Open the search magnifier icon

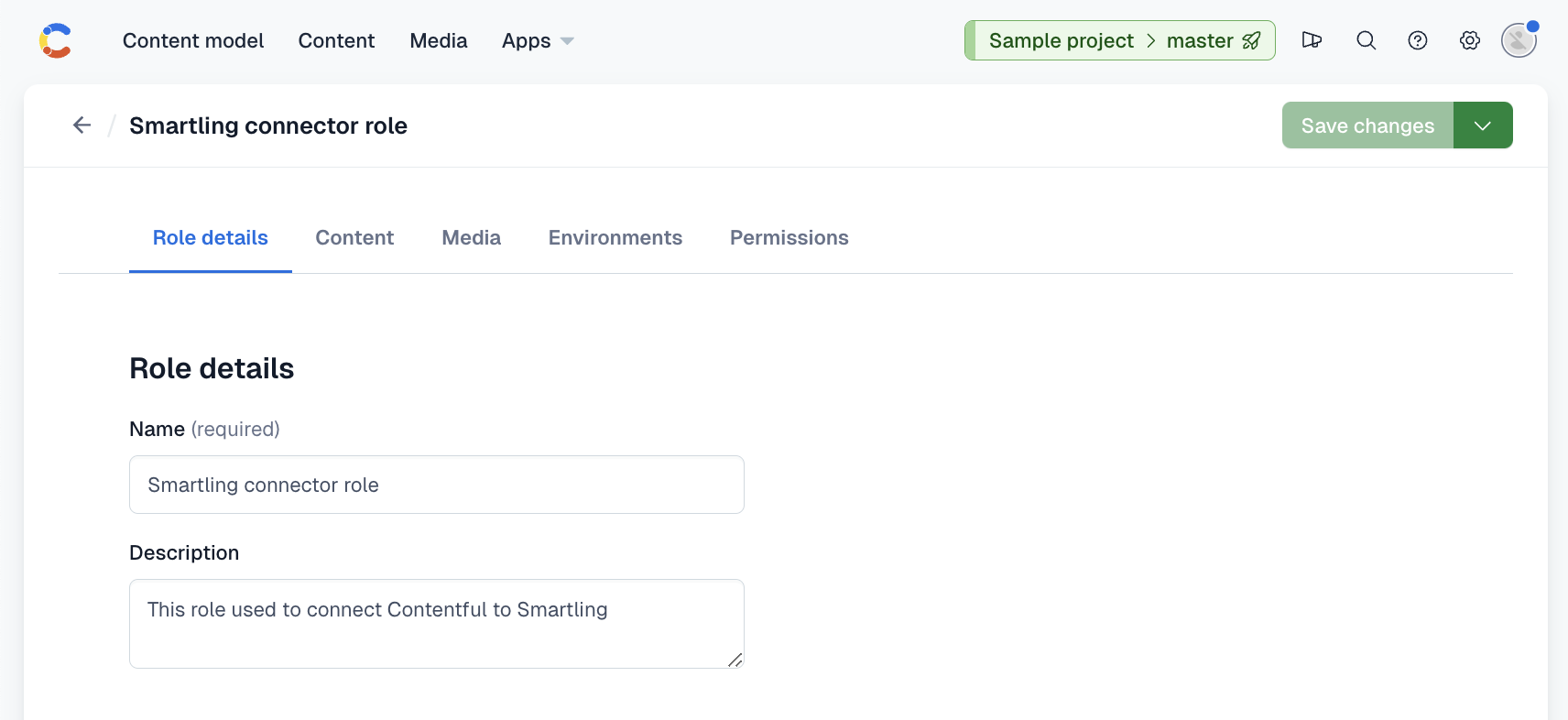pos(1366,40)
